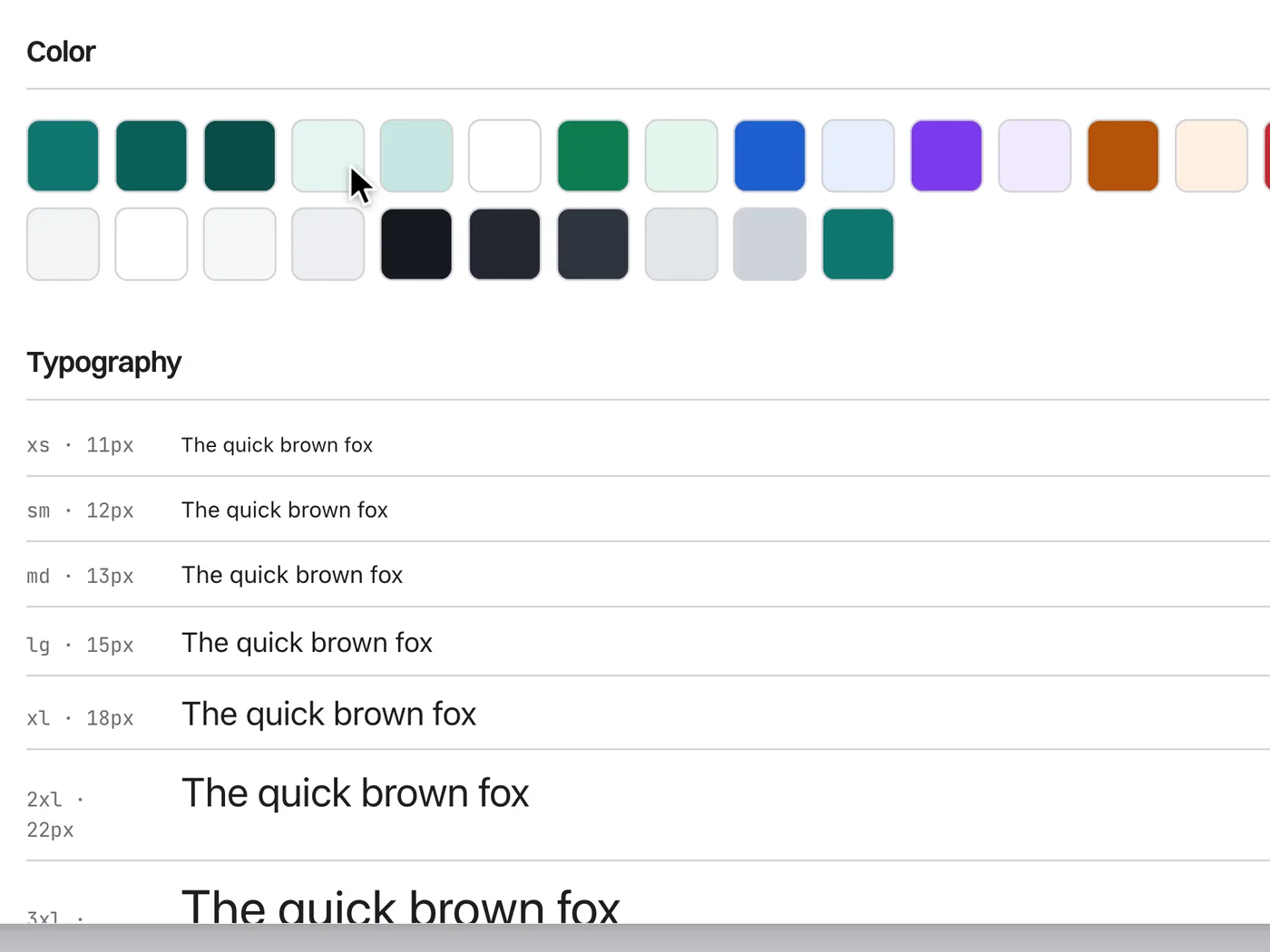This screenshot has width=1270, height=952.
Task: Pick the bright green color swatch
Action: [592, 156]
